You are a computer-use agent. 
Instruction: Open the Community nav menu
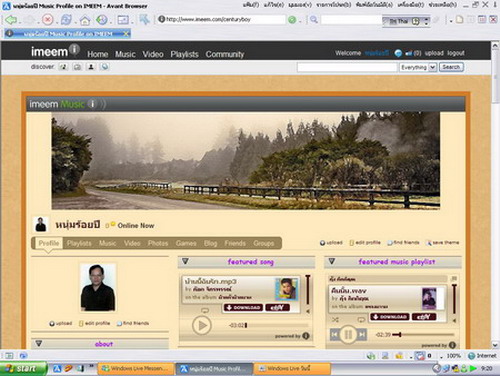click(x=225, y=54)
